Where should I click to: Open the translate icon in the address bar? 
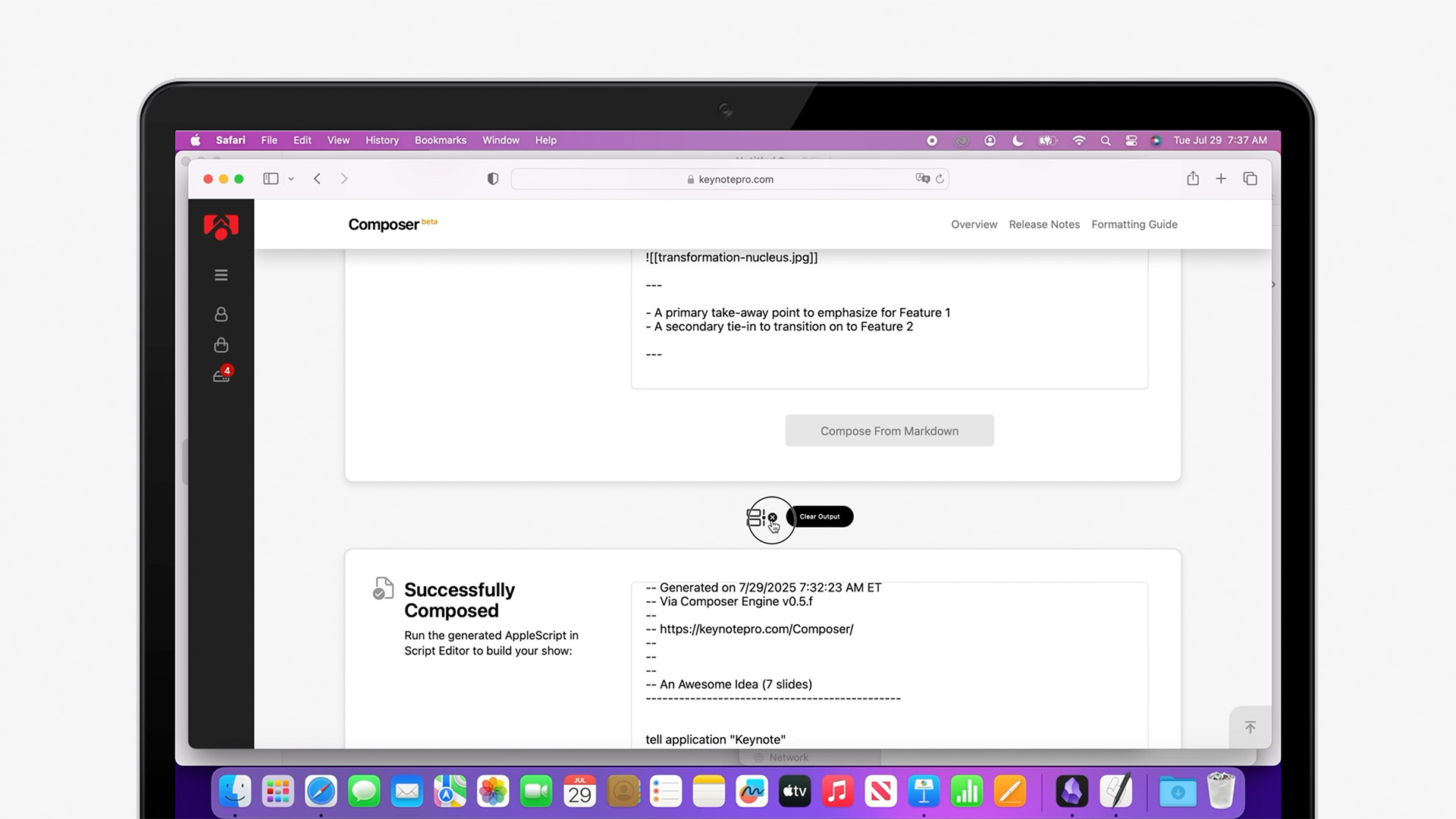tap(922, 179)
